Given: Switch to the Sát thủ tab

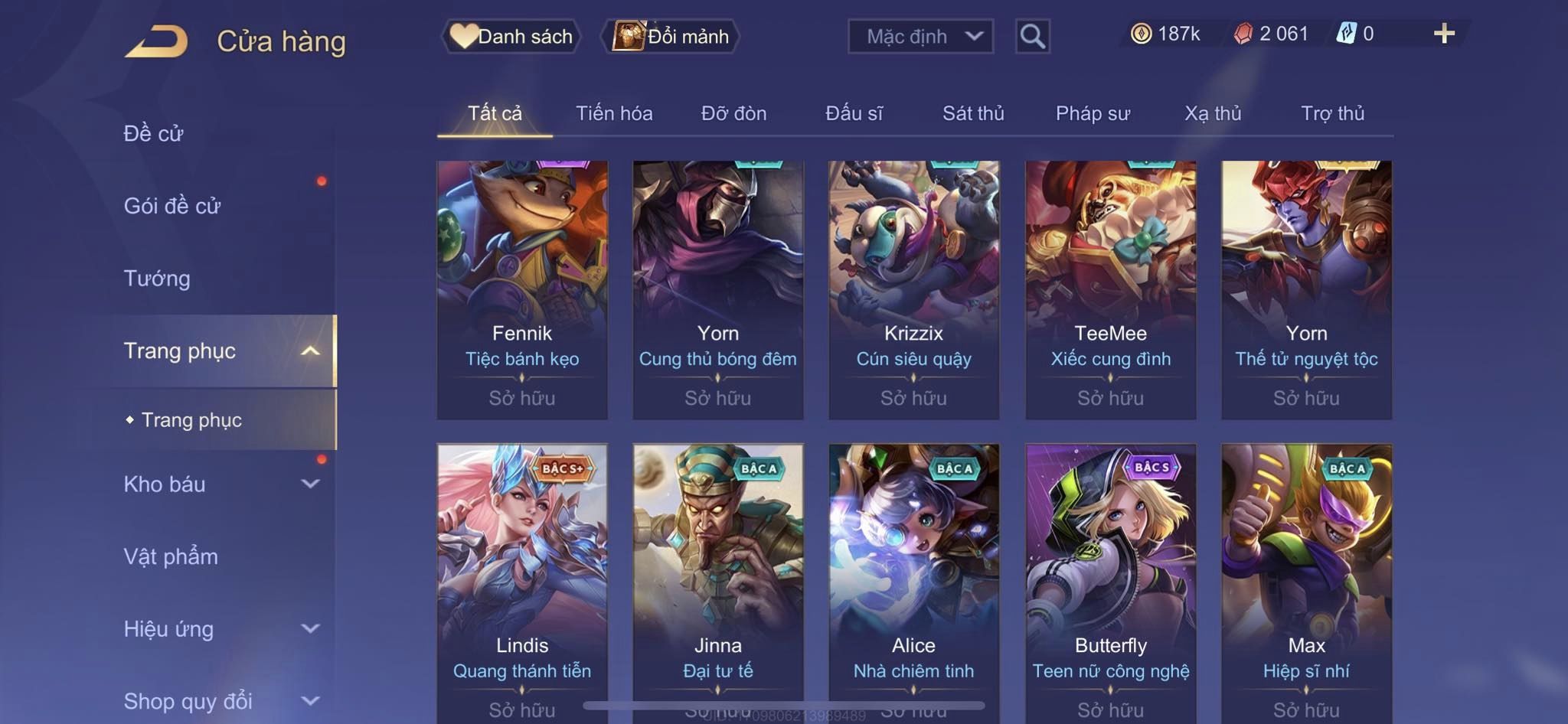Looking at the screenshot, I should coord(972,113).
